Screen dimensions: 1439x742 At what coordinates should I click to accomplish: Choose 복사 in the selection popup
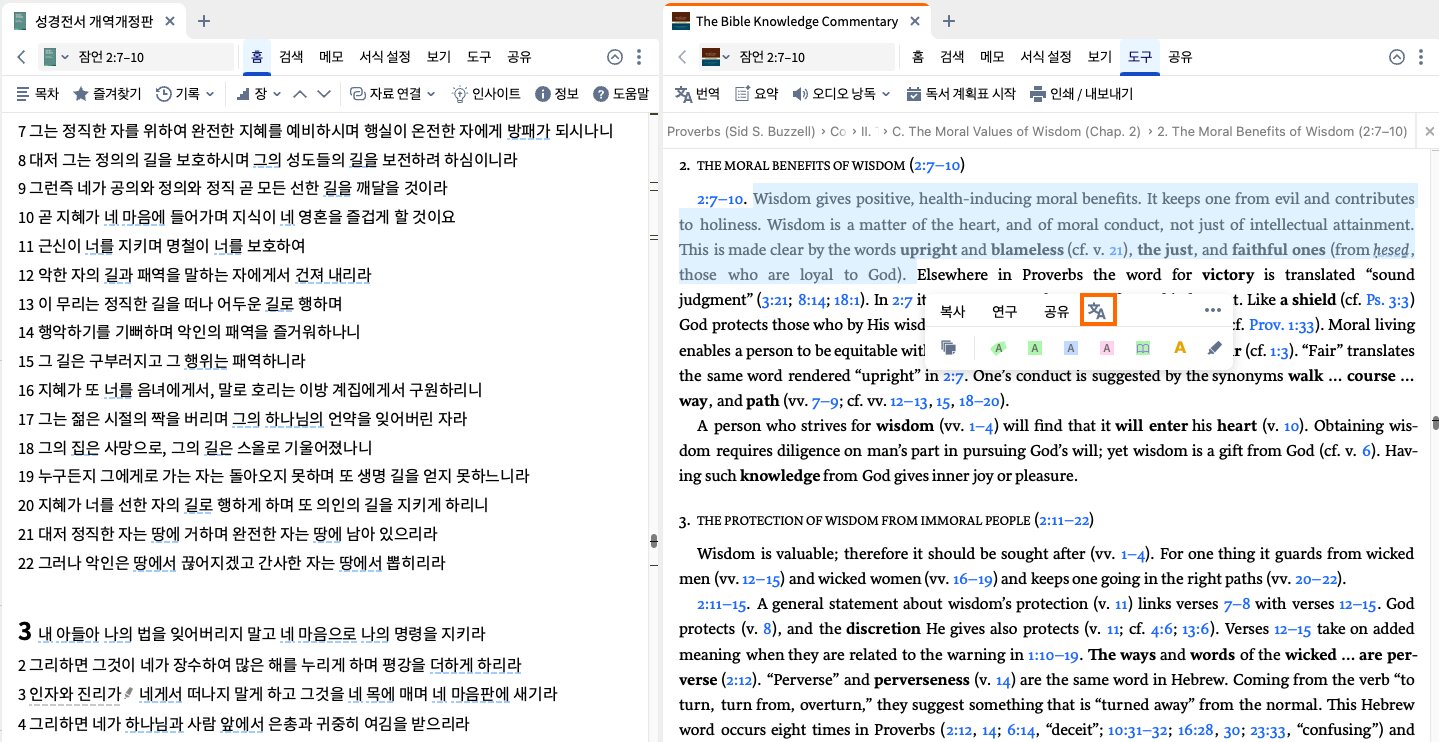(952, 311)
